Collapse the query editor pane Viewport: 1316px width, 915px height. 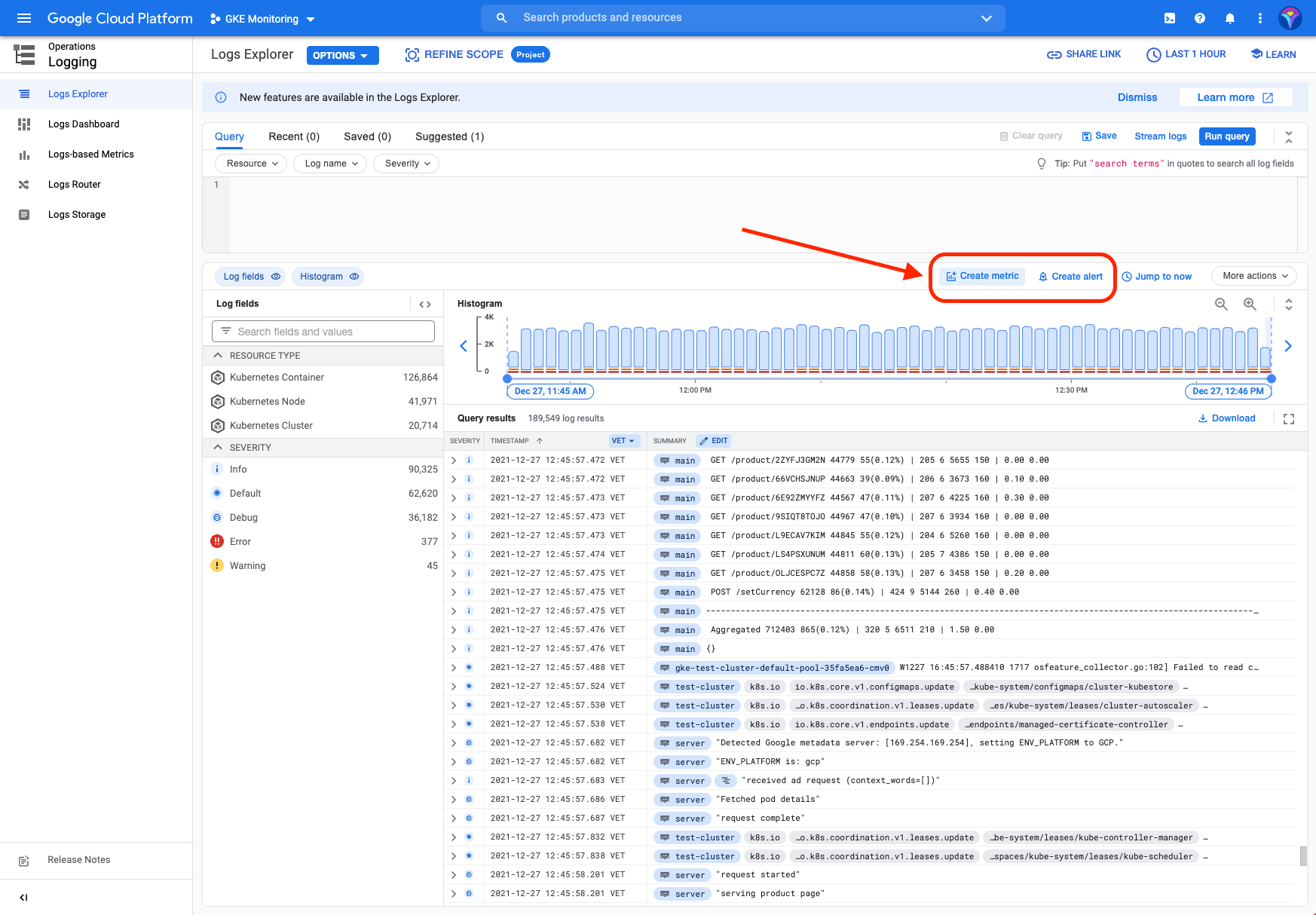click(x=1289, y=136)
